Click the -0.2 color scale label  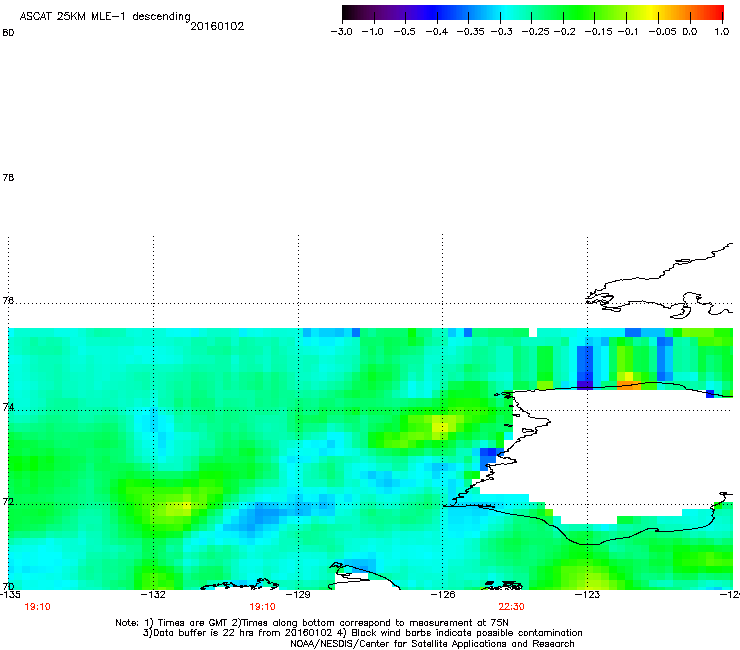564,32
